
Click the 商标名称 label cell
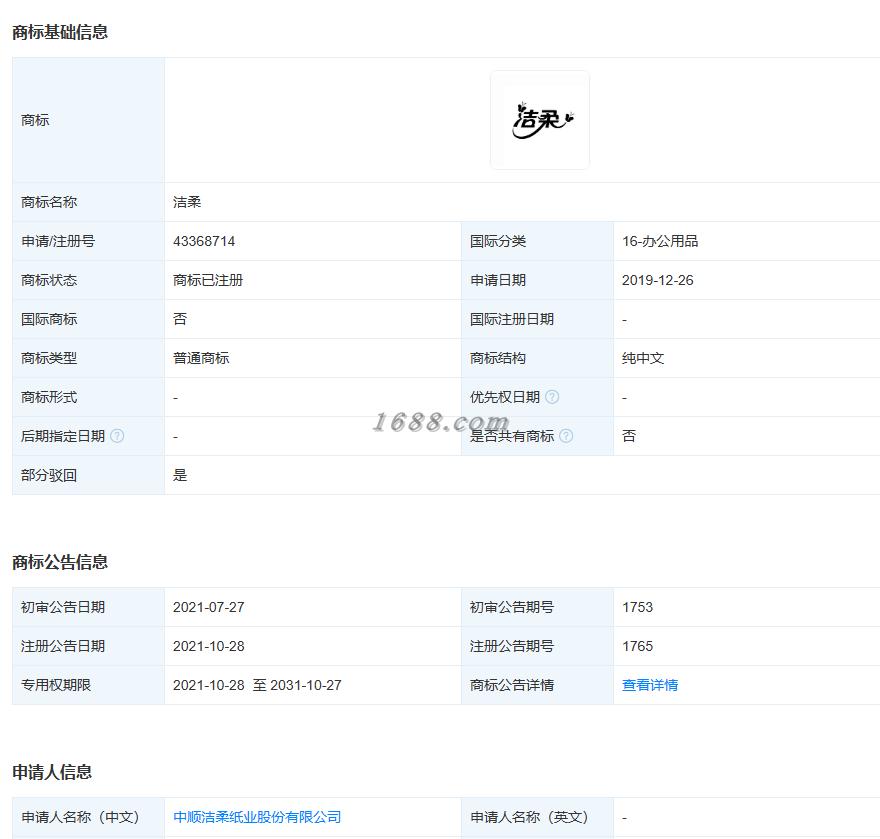pyautogui.click(x=88, y=202)
